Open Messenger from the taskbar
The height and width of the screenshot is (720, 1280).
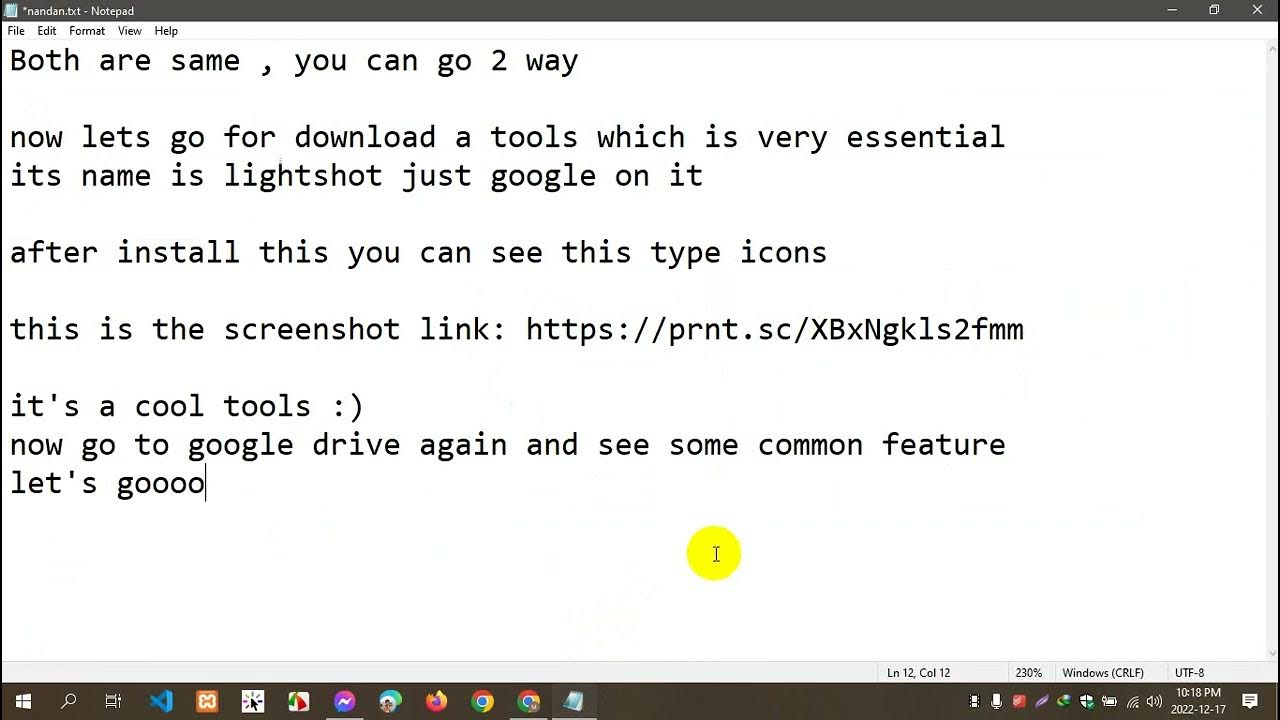tap(344, 702)
